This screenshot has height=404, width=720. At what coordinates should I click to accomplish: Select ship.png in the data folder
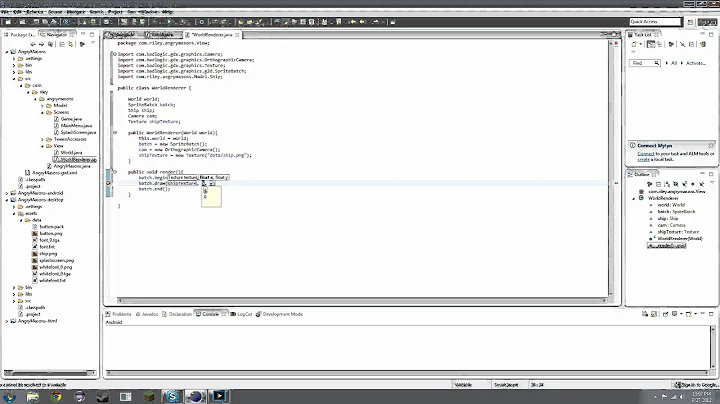pos(48,254)
